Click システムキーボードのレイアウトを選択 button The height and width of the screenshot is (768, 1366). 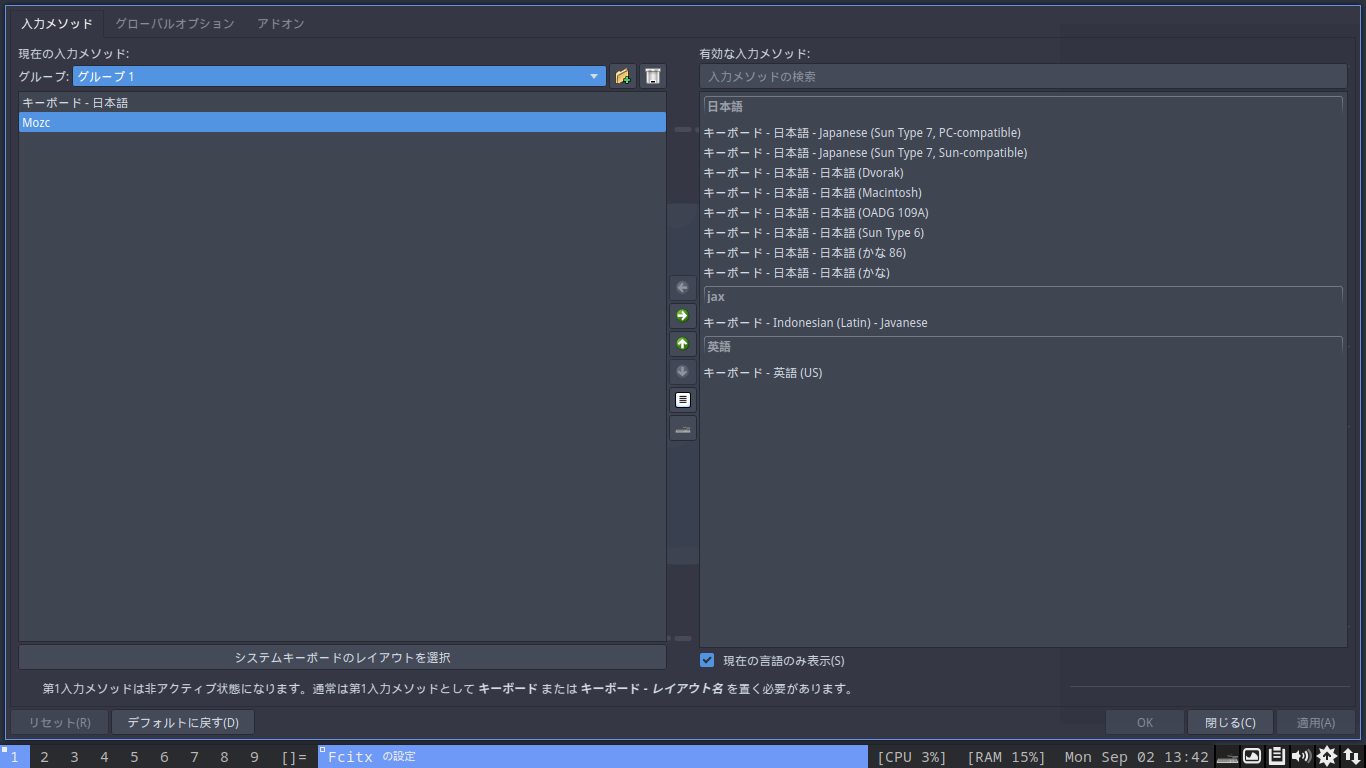(x=342, y=657)
